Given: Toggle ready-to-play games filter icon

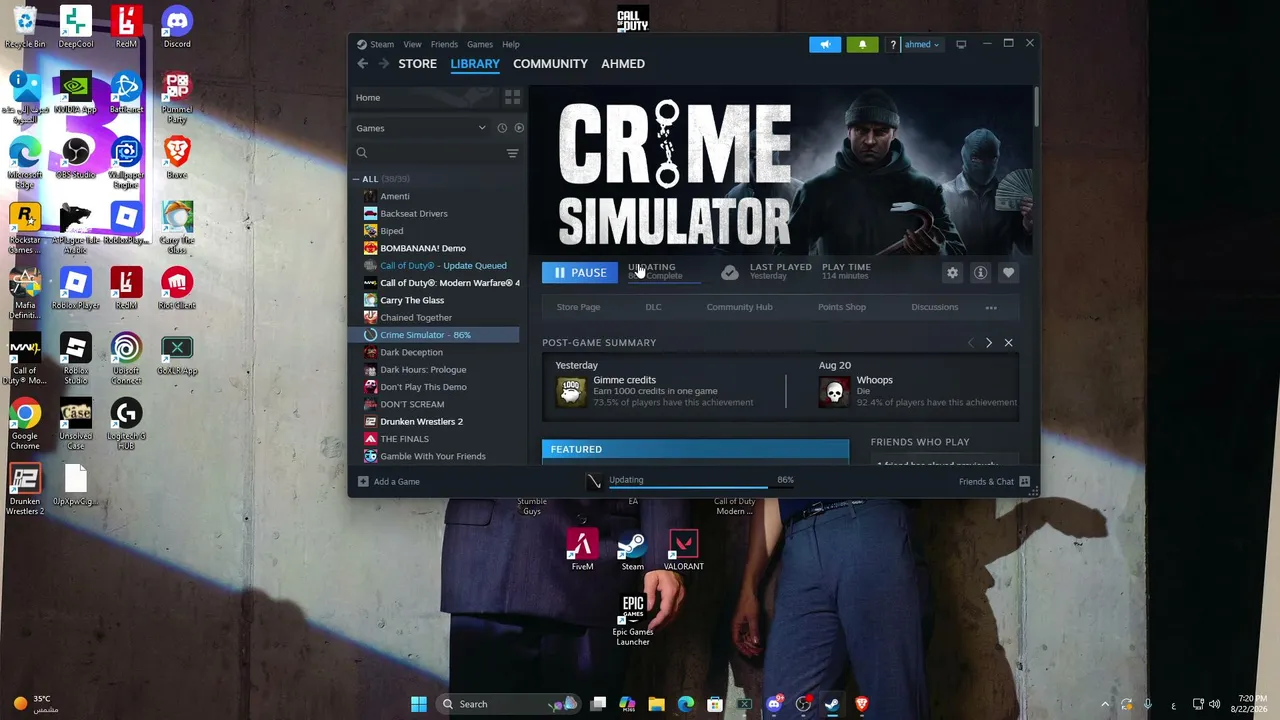Looking at the screenshot, I should coord(518,128).
